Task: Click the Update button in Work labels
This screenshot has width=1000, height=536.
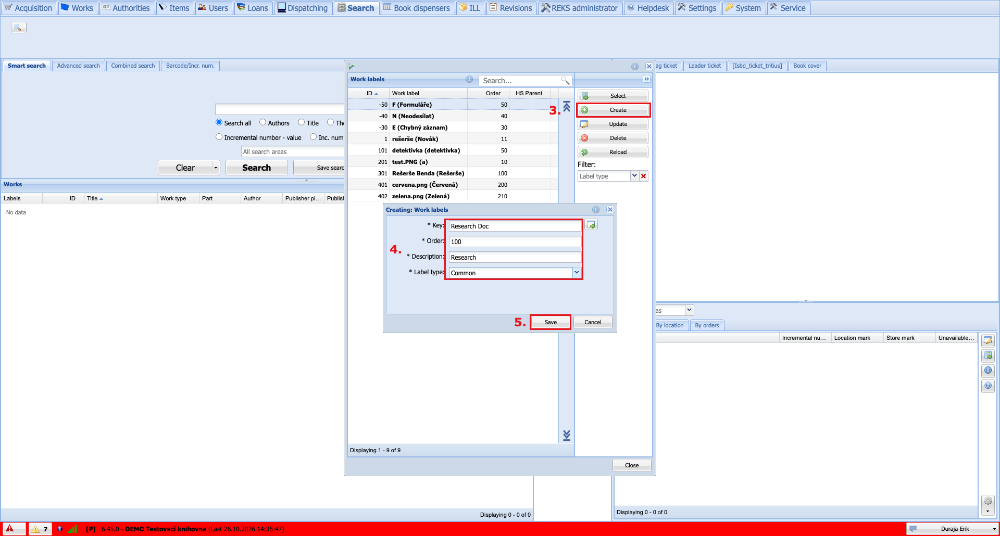Action: pyautogui.click(x=613, y=124)
